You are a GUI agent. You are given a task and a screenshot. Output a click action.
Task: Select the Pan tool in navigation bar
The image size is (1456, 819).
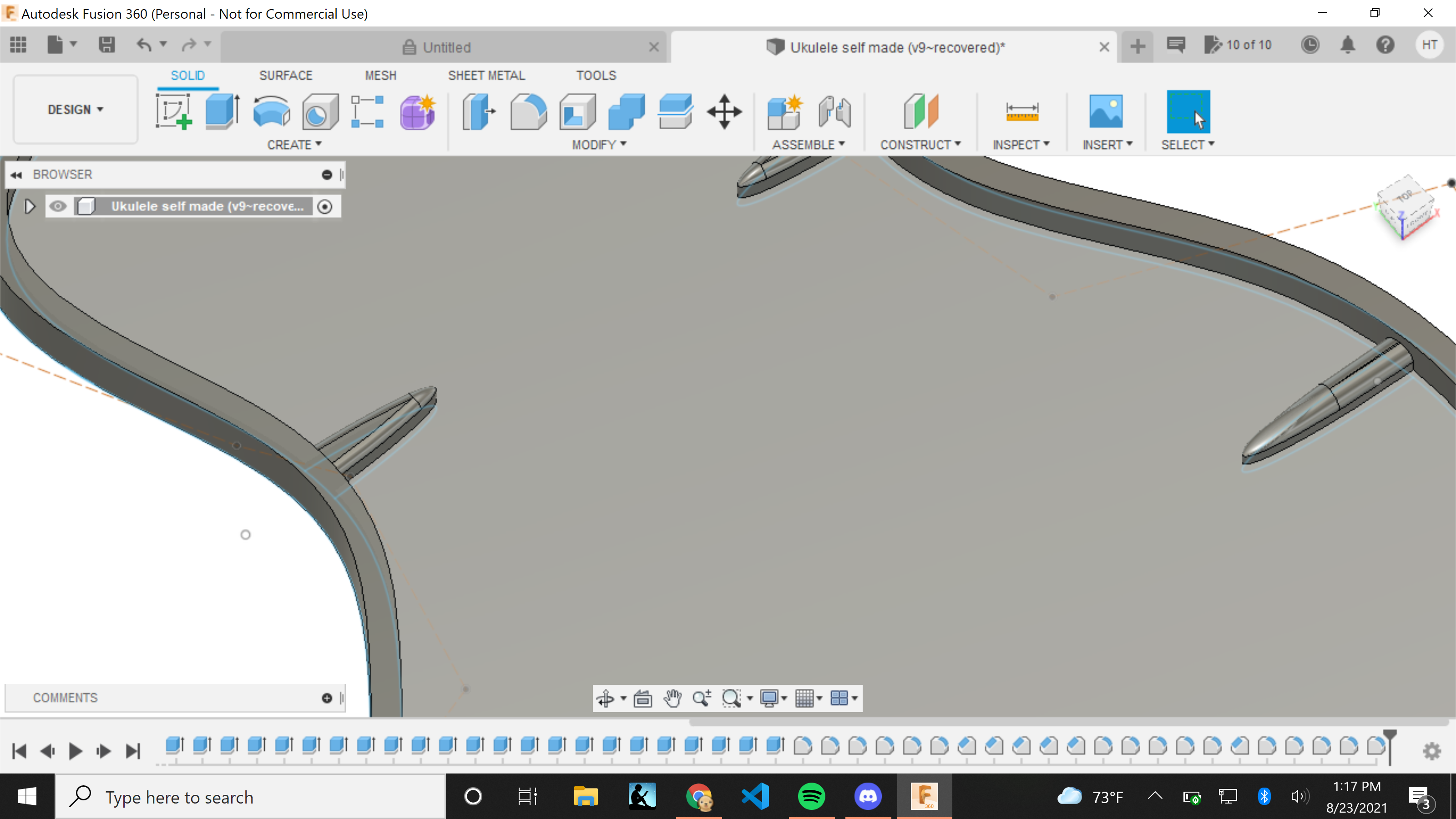pos(672,698)
